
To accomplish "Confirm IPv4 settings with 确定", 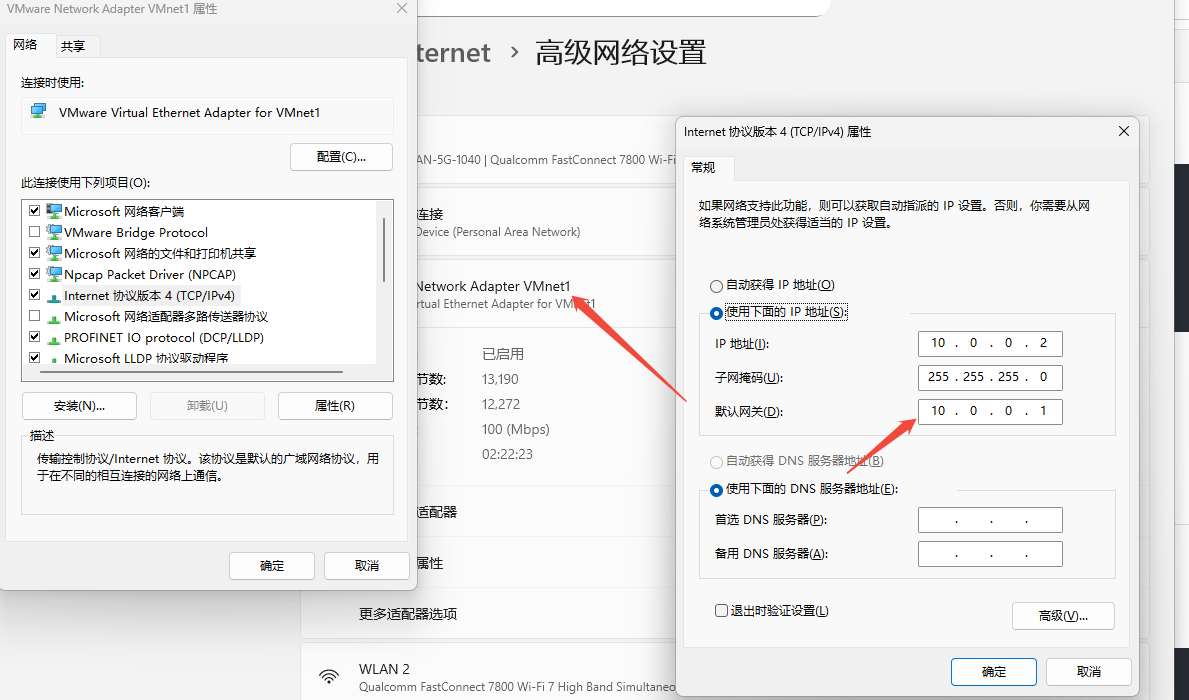I will 994,672.
